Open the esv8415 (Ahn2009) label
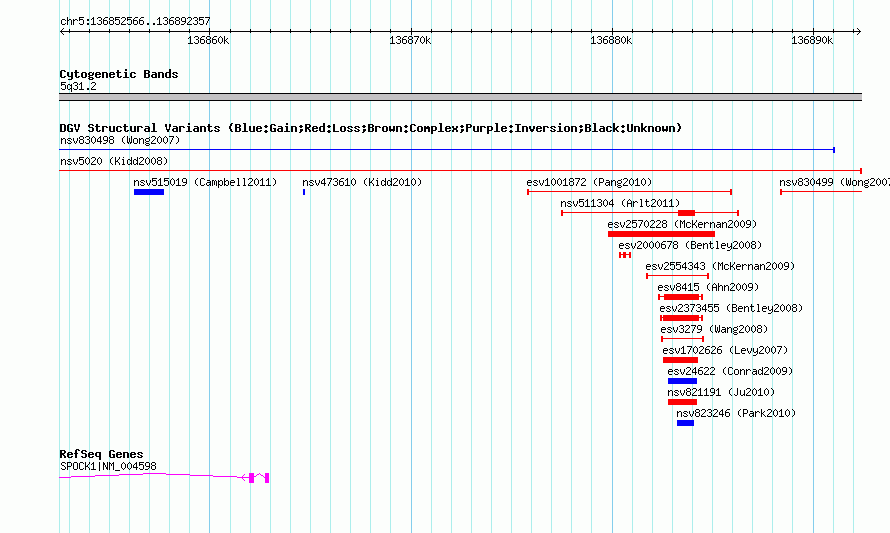890x533 pixels. pyautogui.click(x=708, y=287)
